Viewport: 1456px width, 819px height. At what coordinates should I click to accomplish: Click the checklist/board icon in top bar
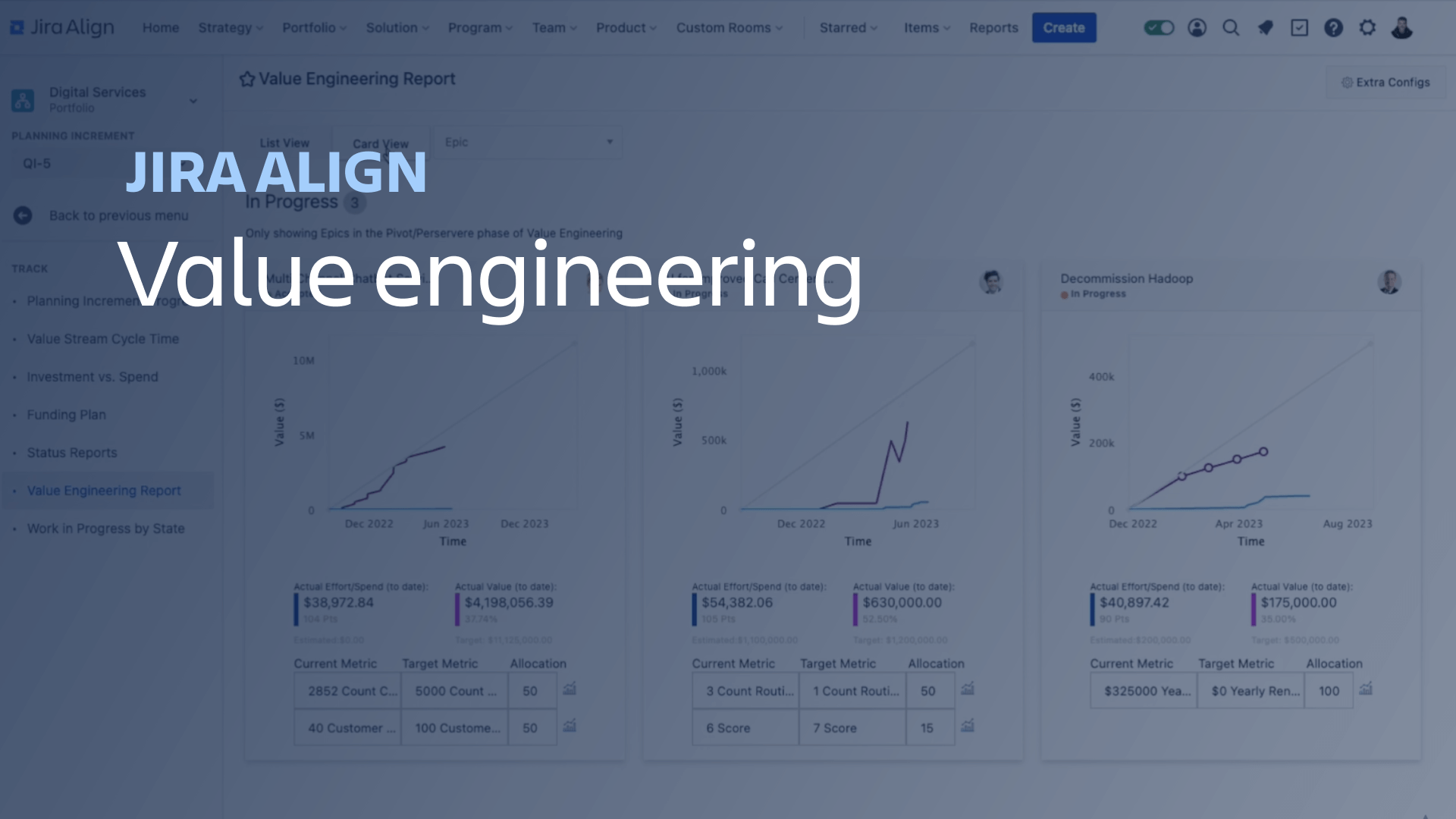tap(1300, 28)
